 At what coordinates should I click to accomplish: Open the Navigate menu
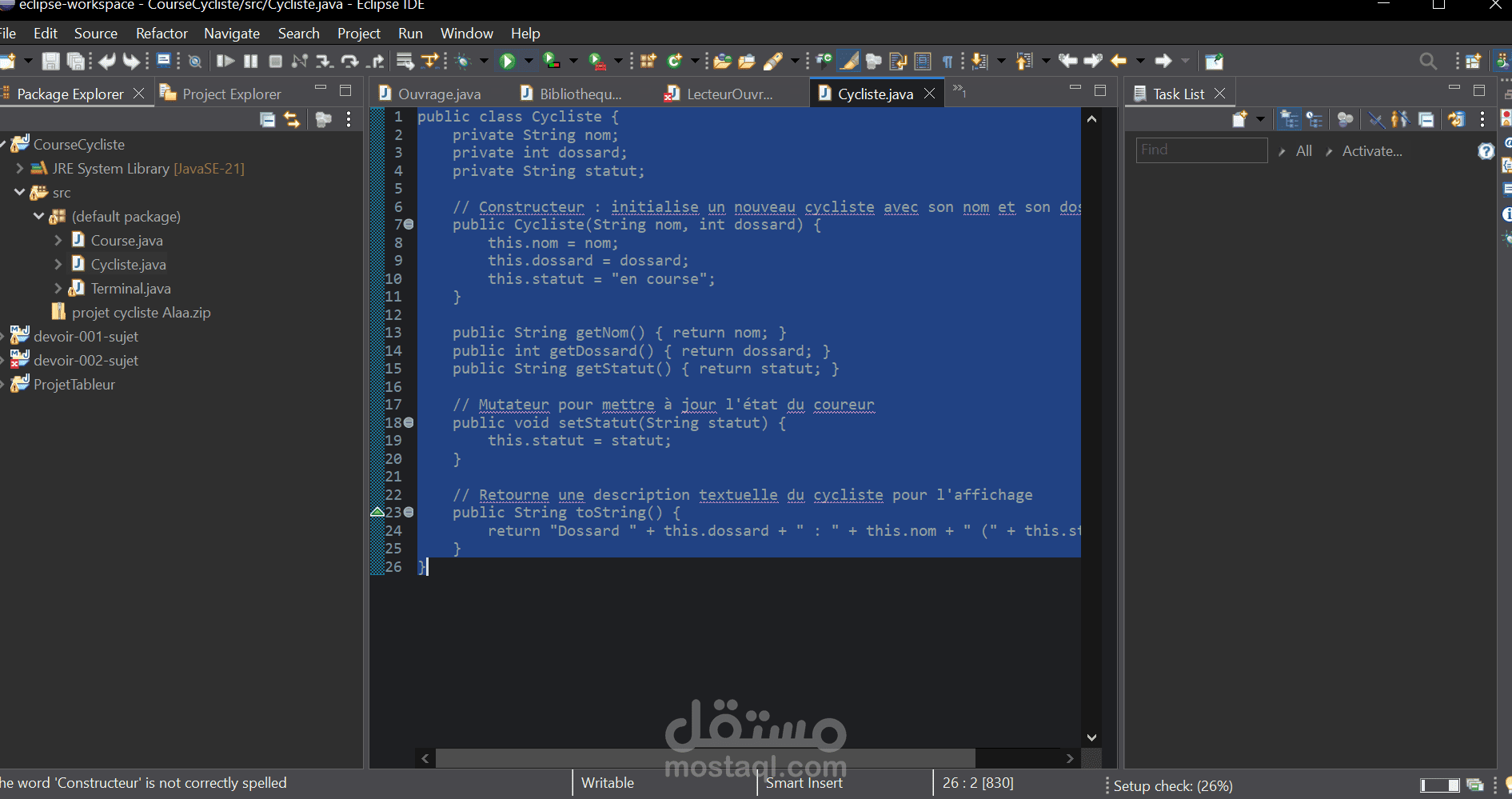232,34
